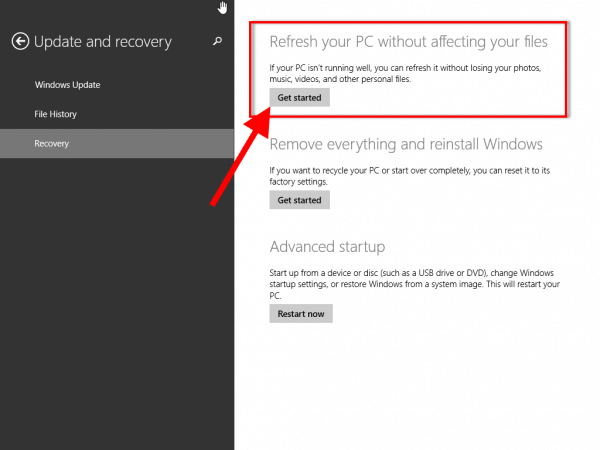Image resolution: width=600 pixels, height=450 pixels.
Task: Click the Update and recovery title
Action: [x=103, y=42]
